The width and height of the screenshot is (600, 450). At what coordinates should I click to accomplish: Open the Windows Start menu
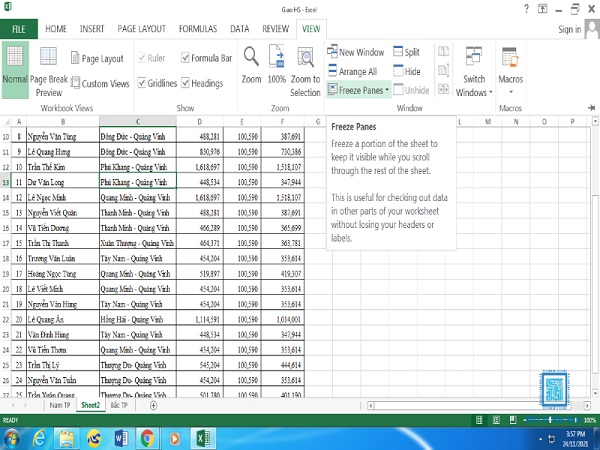pyautogui.click(x=11, y=439)
